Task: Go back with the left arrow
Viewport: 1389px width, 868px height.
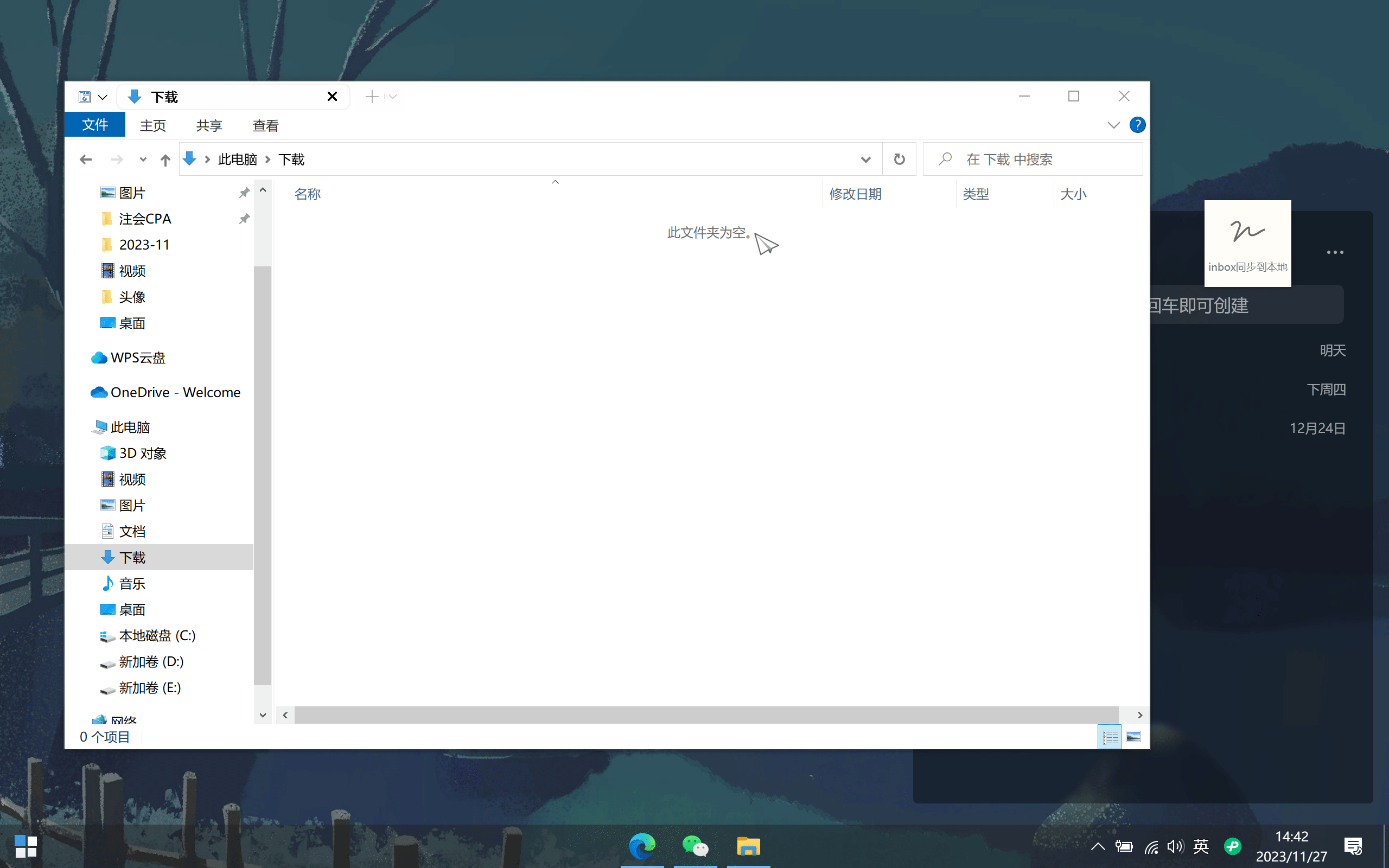Action: pos(86,159)
